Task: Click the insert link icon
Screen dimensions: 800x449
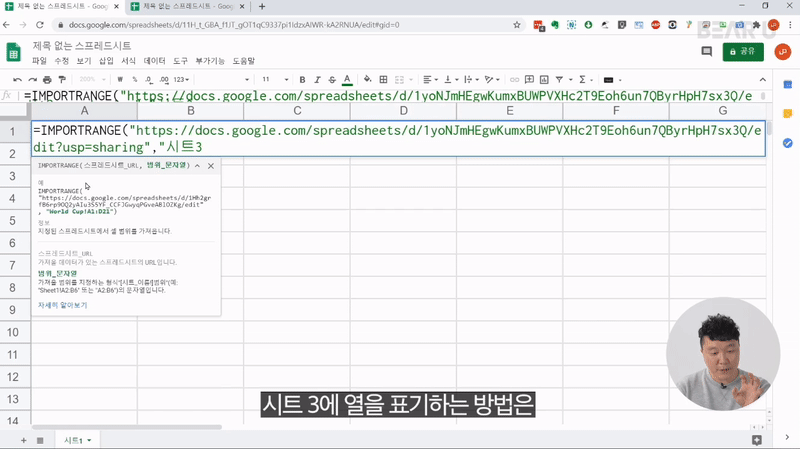Action: click(x=514, y=80)
